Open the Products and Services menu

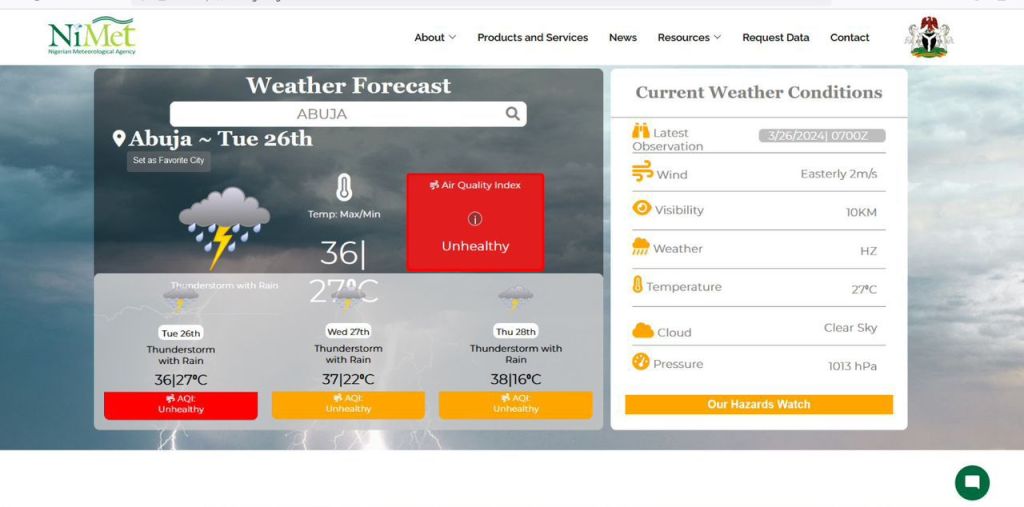click(x=532, y=37)
